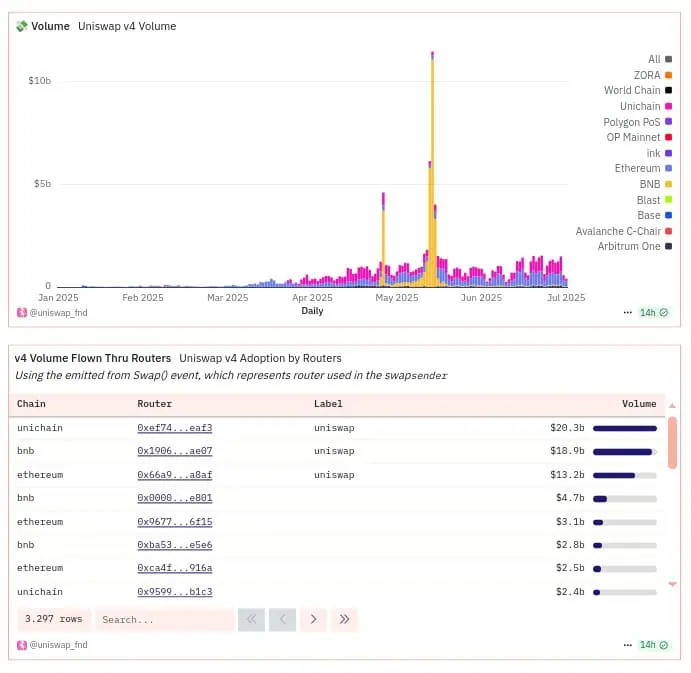Open router address 0x9677...6f15
Image resolution: width=691 pixels, height=673 pixels.
(175, 522)
